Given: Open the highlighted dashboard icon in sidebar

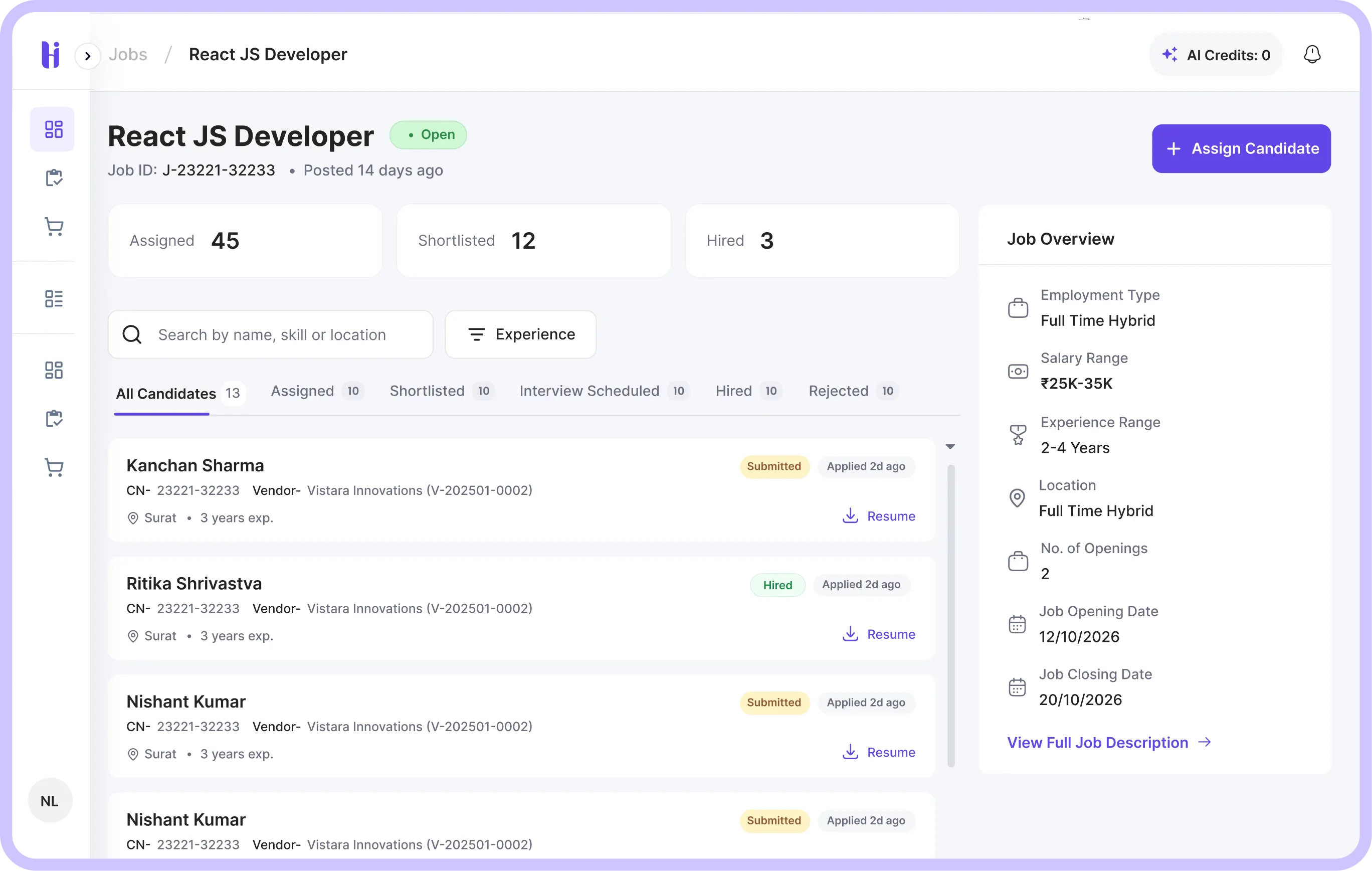Looking at the screenshot, I should [54, 129].
